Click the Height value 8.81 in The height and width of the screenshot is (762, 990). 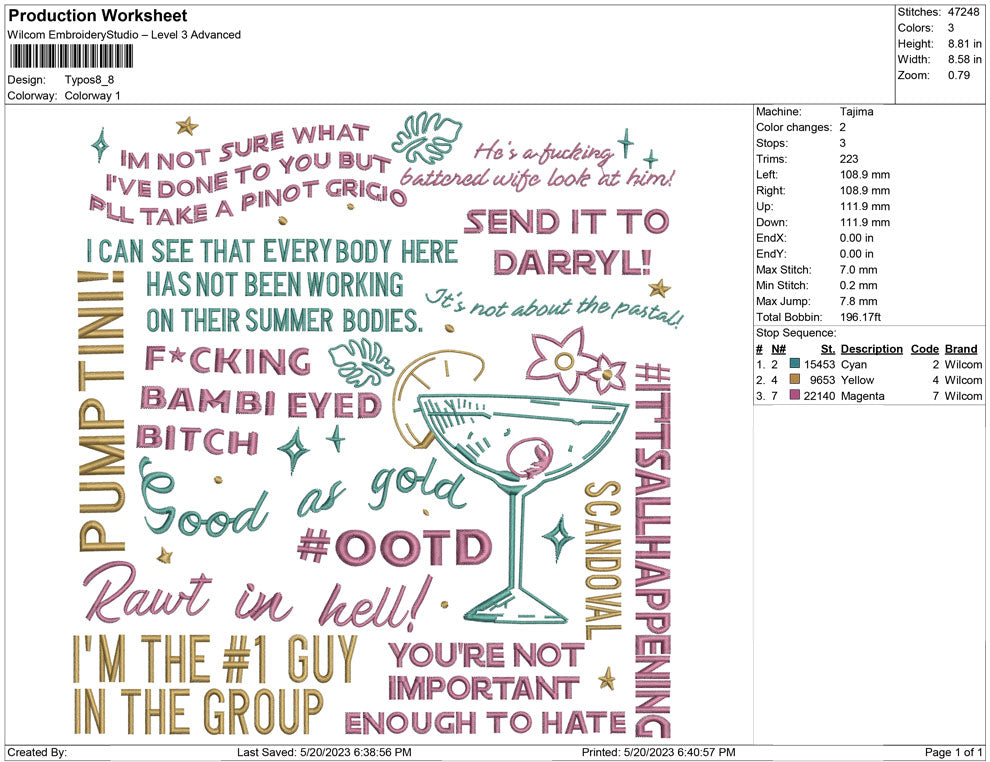tap(964, 44)
